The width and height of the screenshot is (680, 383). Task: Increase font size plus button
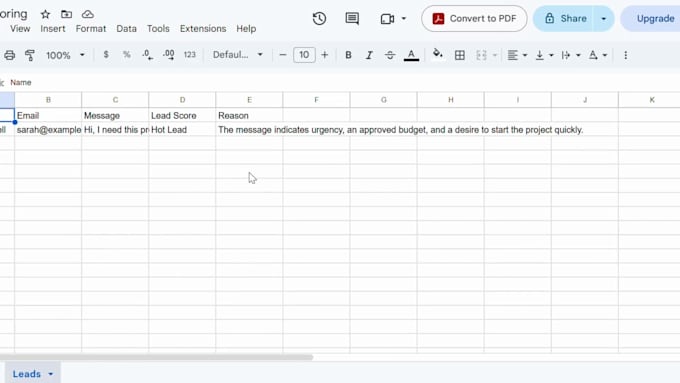pos(324,55)
